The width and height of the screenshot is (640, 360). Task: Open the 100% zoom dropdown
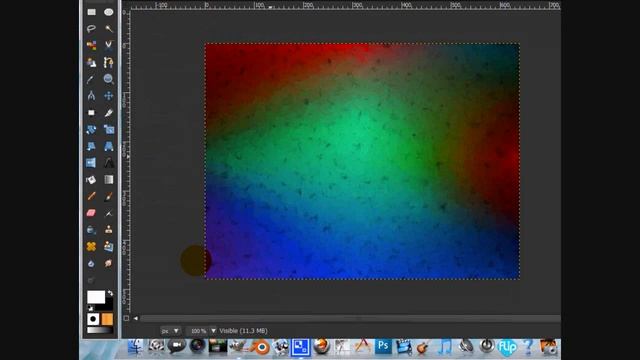[202, 331]
